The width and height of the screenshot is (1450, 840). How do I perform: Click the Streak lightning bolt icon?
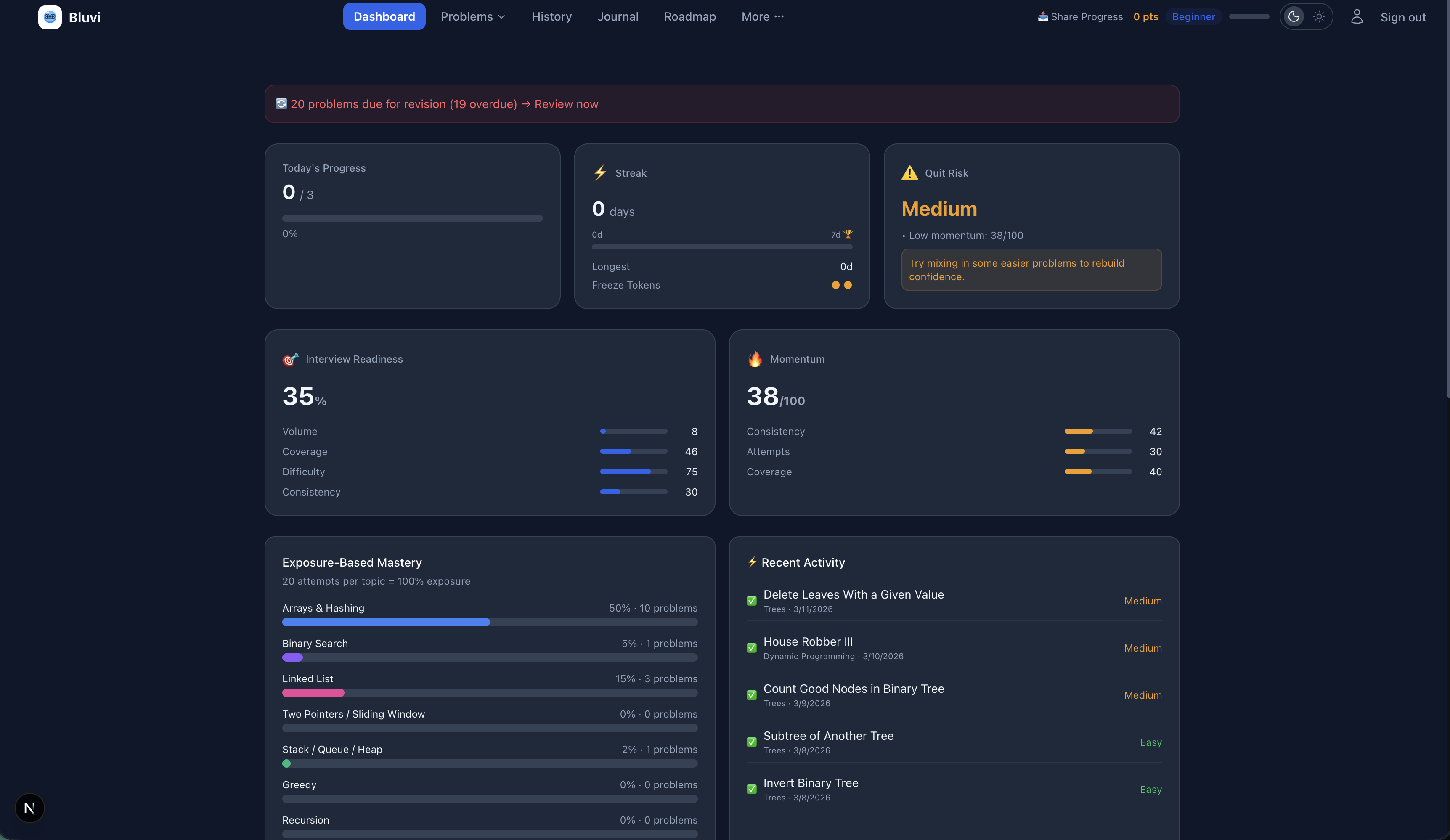[x=599, y=172]
